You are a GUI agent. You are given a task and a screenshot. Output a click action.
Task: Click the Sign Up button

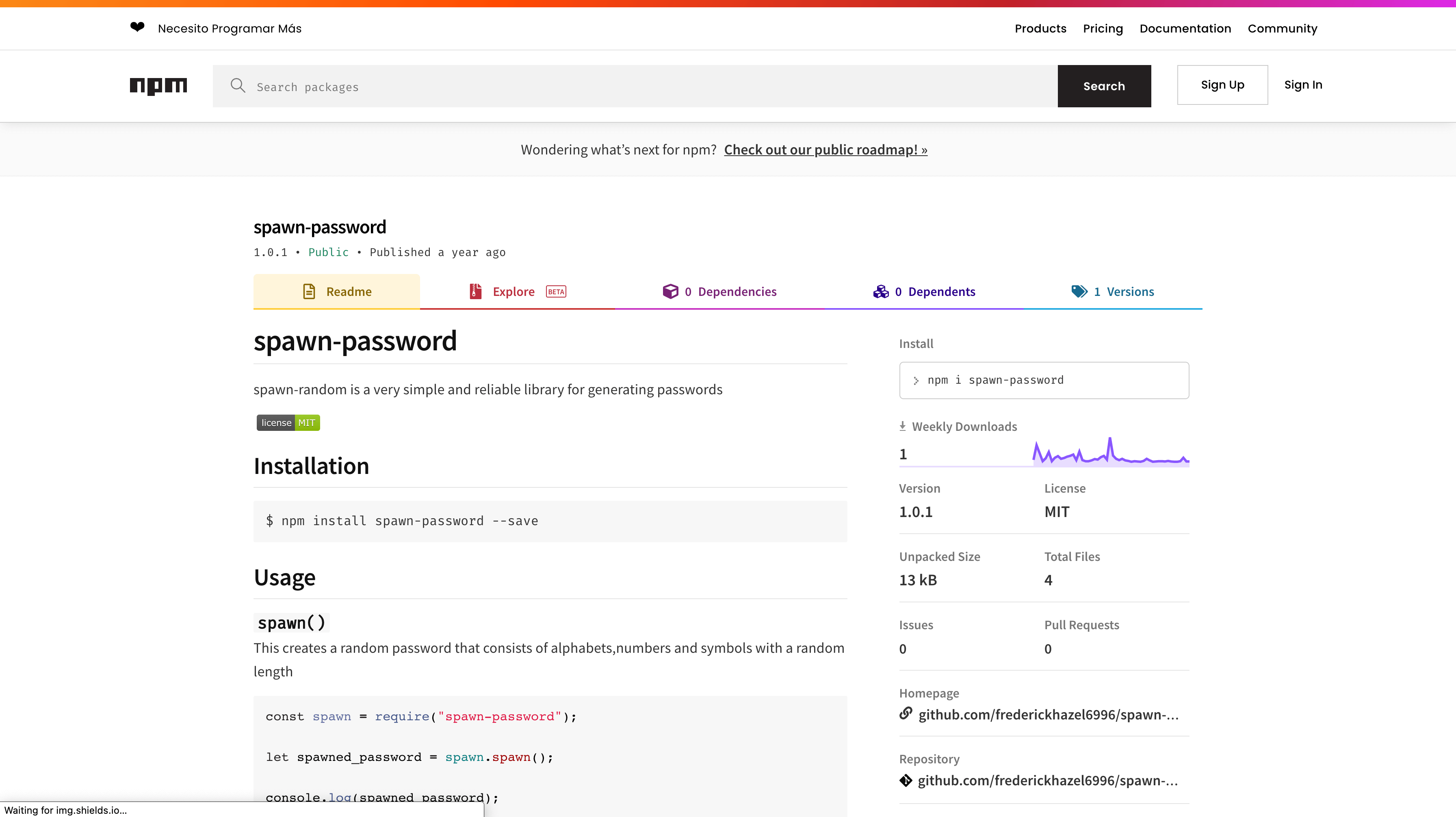1222,84
